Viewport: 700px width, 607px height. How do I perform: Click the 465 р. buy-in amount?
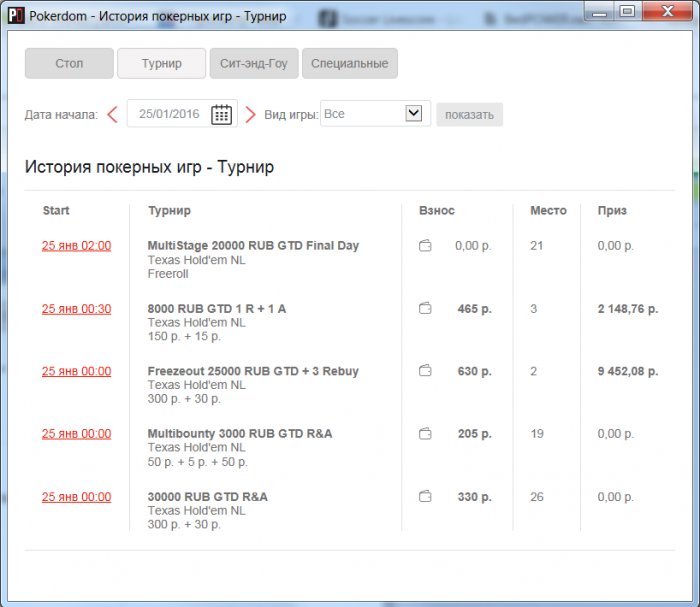pyautogui.click(x=474, y=309)
